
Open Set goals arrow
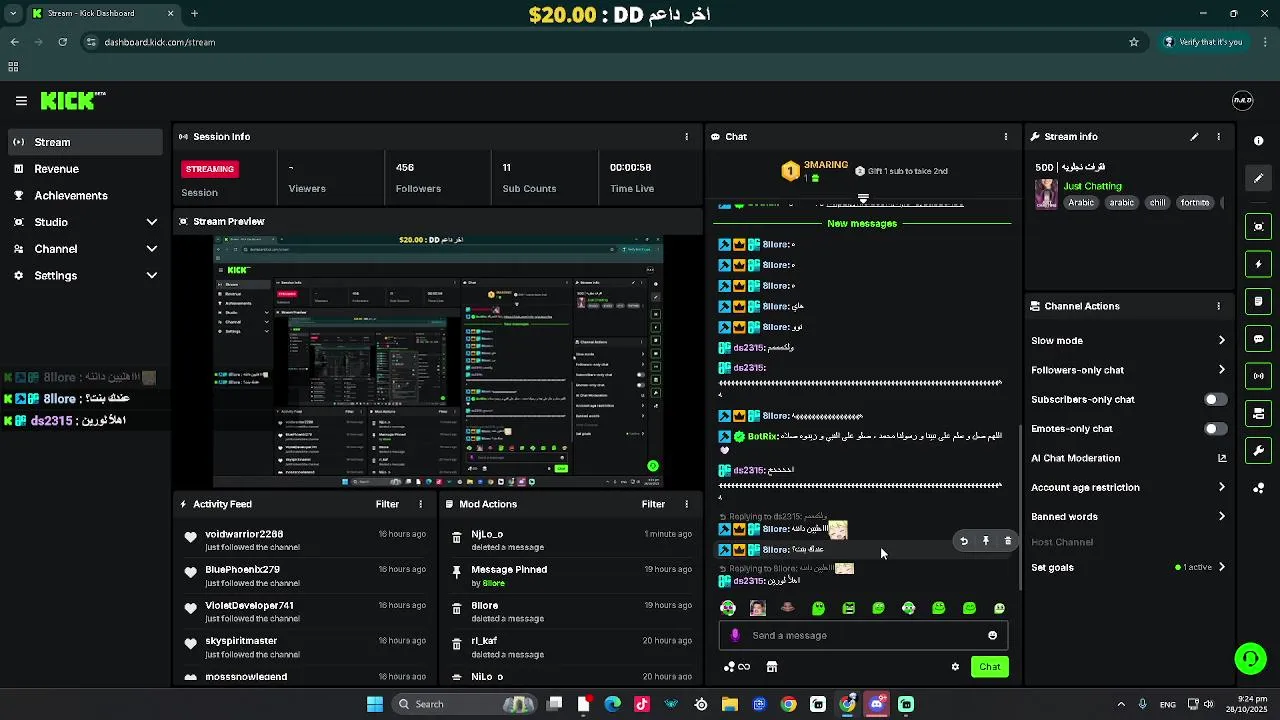coord(1221,567)
